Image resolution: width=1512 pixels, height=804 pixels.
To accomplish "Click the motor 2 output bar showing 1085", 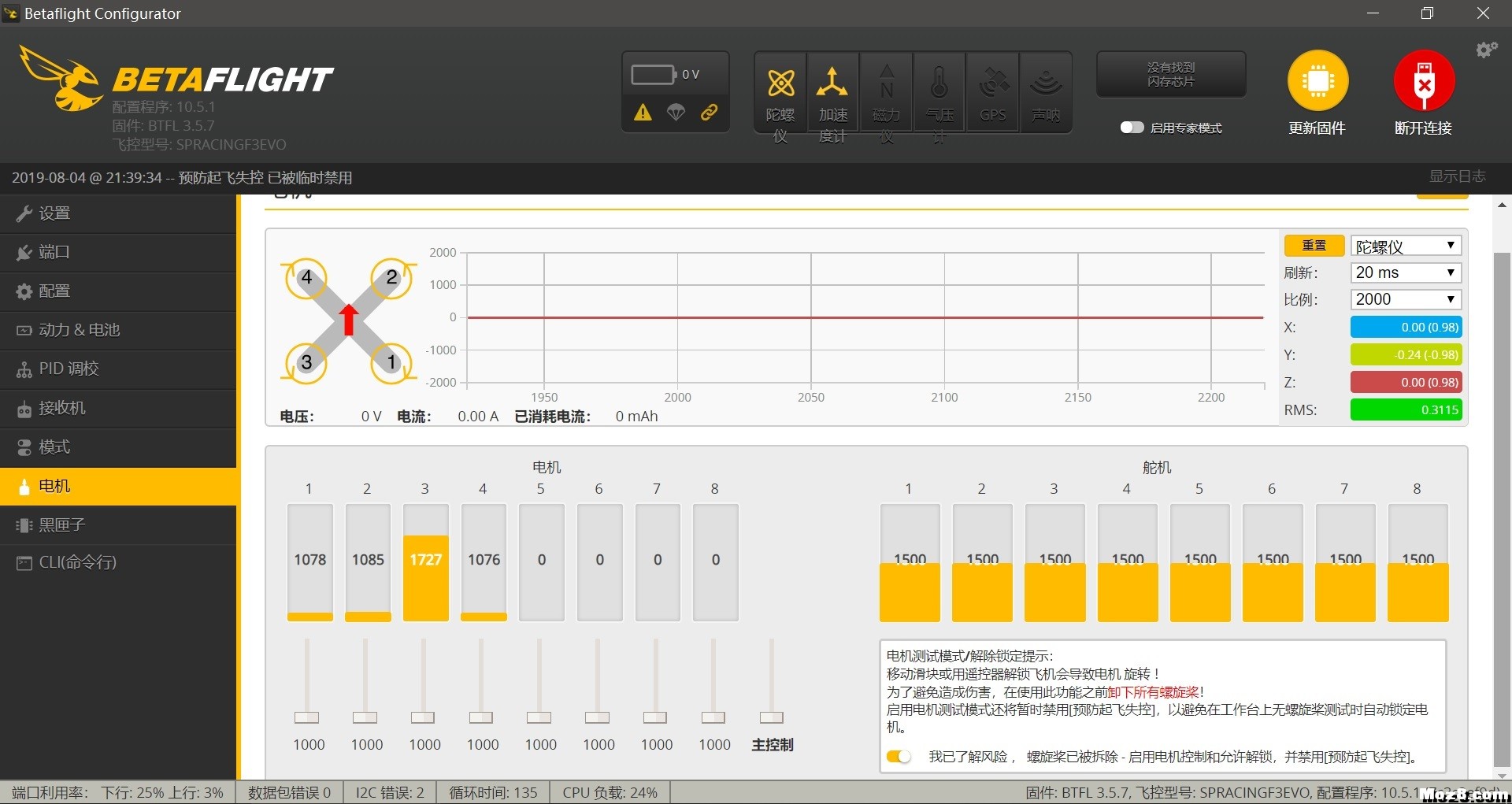I will point(368,563).
